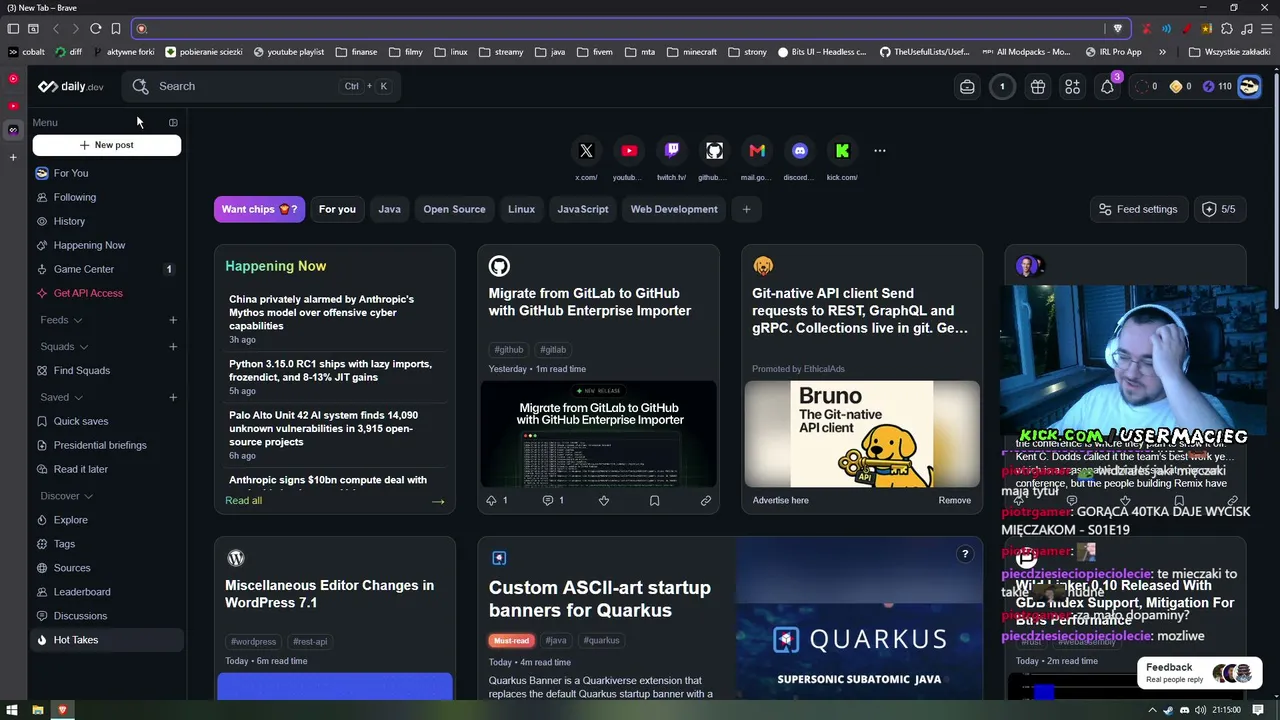The image size is (1280, 720).
Task: Switch to the JavaScript feed tab
Action: [583, 209]
